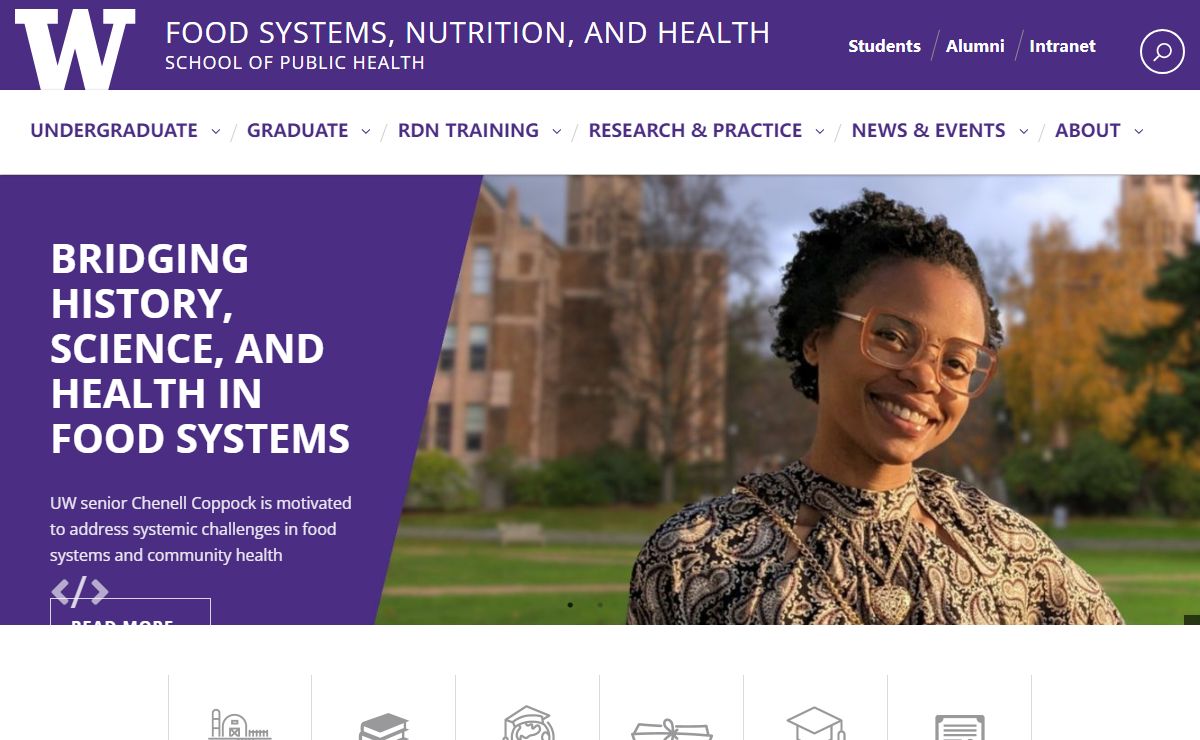Select the rolled diploma scroll icon
Viewport: 1200px width, 740px height.
[672, 729]
